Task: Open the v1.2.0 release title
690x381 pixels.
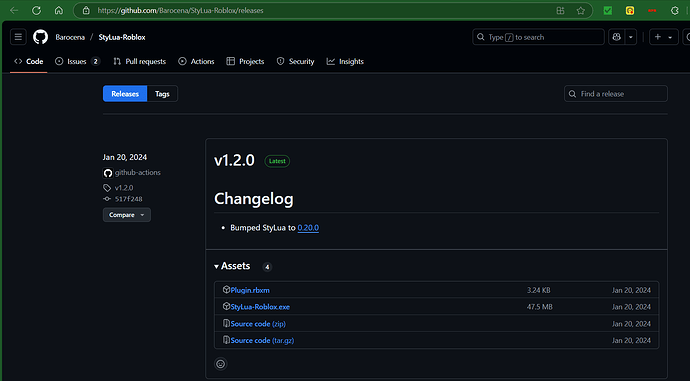Action: pyautogui.click(x=234, y=161)
